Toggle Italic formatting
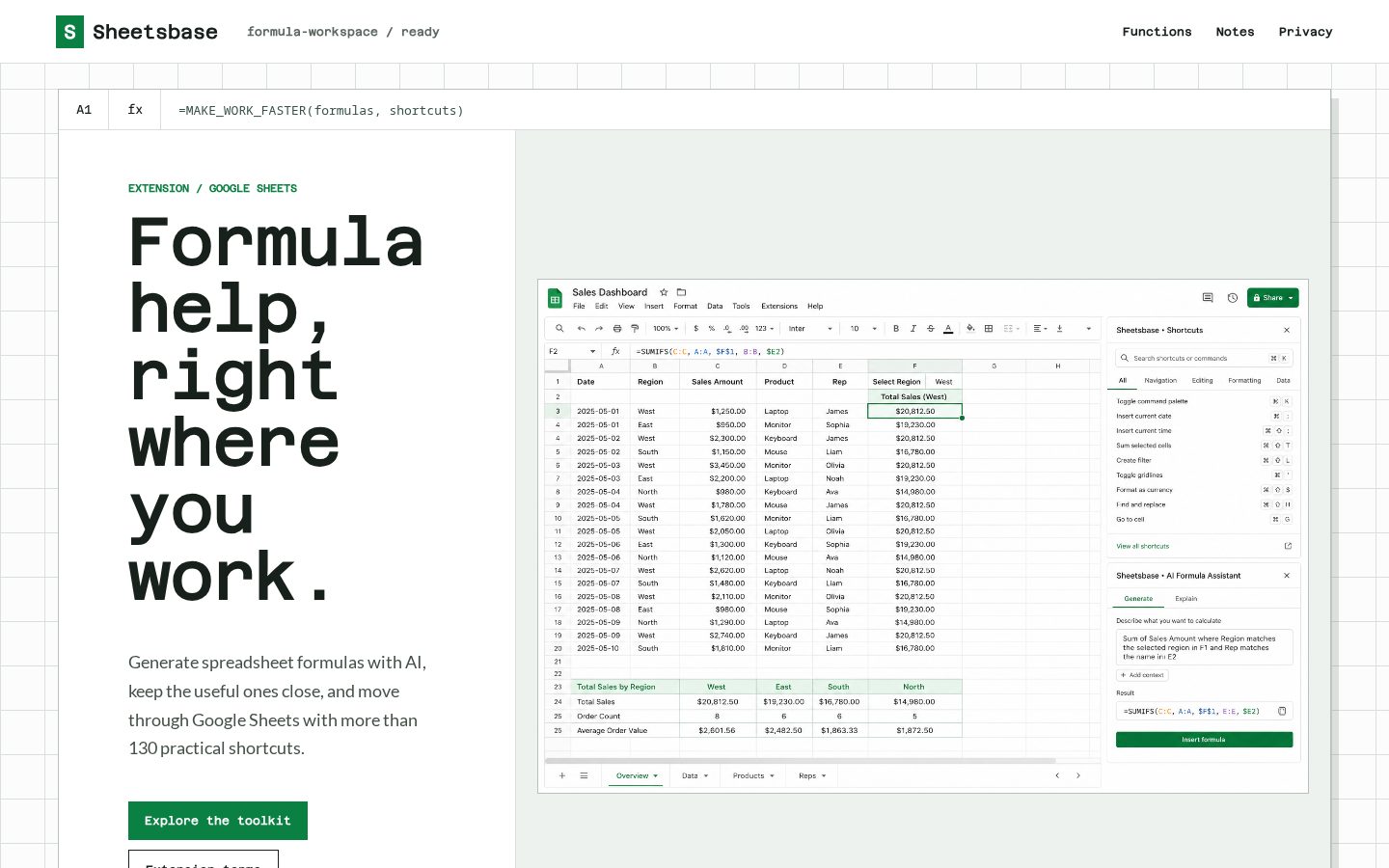Screen dimensions: 1389x868 click(x=912, y=328)
